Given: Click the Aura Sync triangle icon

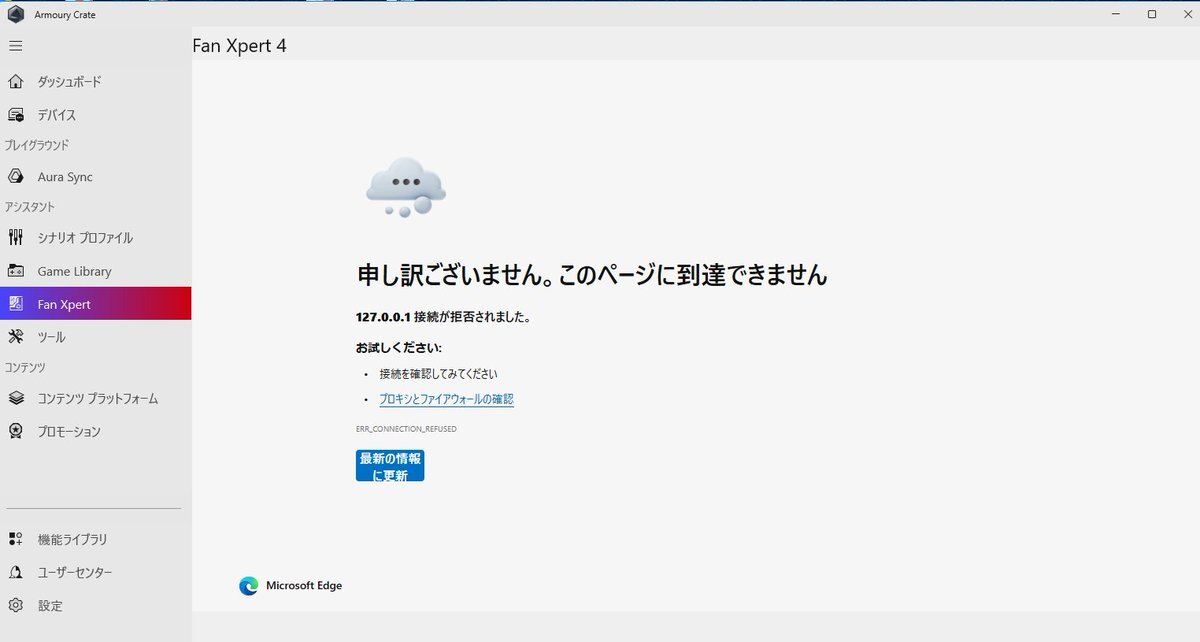Looking at the screenshot, I should click(16, 177).
